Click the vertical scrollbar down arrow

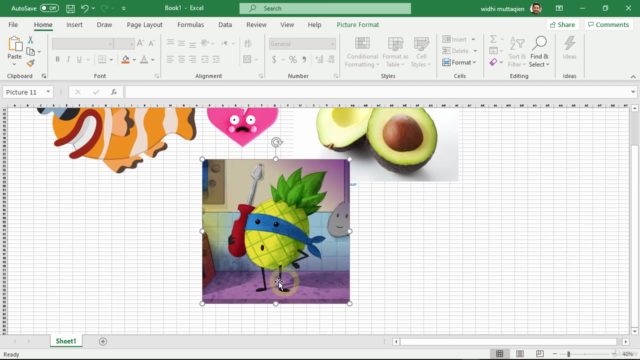(634, 331)
